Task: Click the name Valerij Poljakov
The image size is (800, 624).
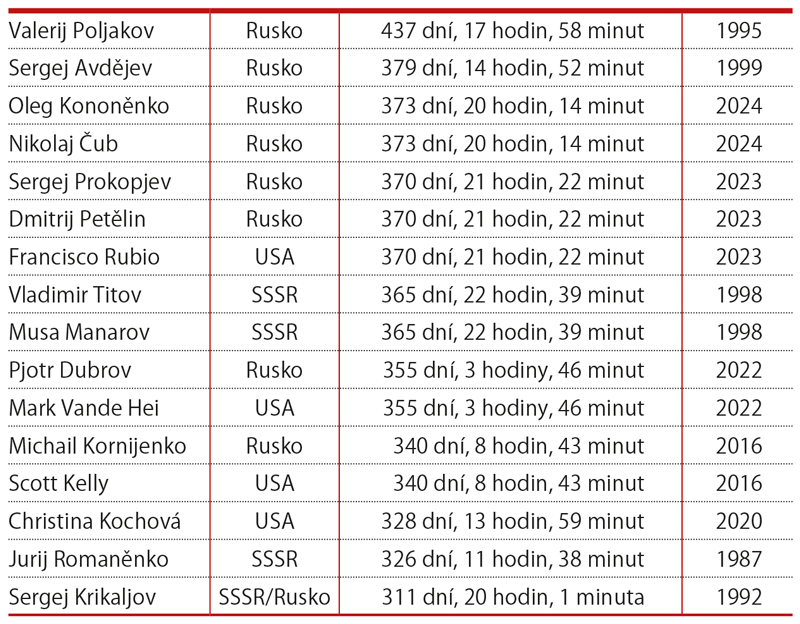Action: (75, 31)
